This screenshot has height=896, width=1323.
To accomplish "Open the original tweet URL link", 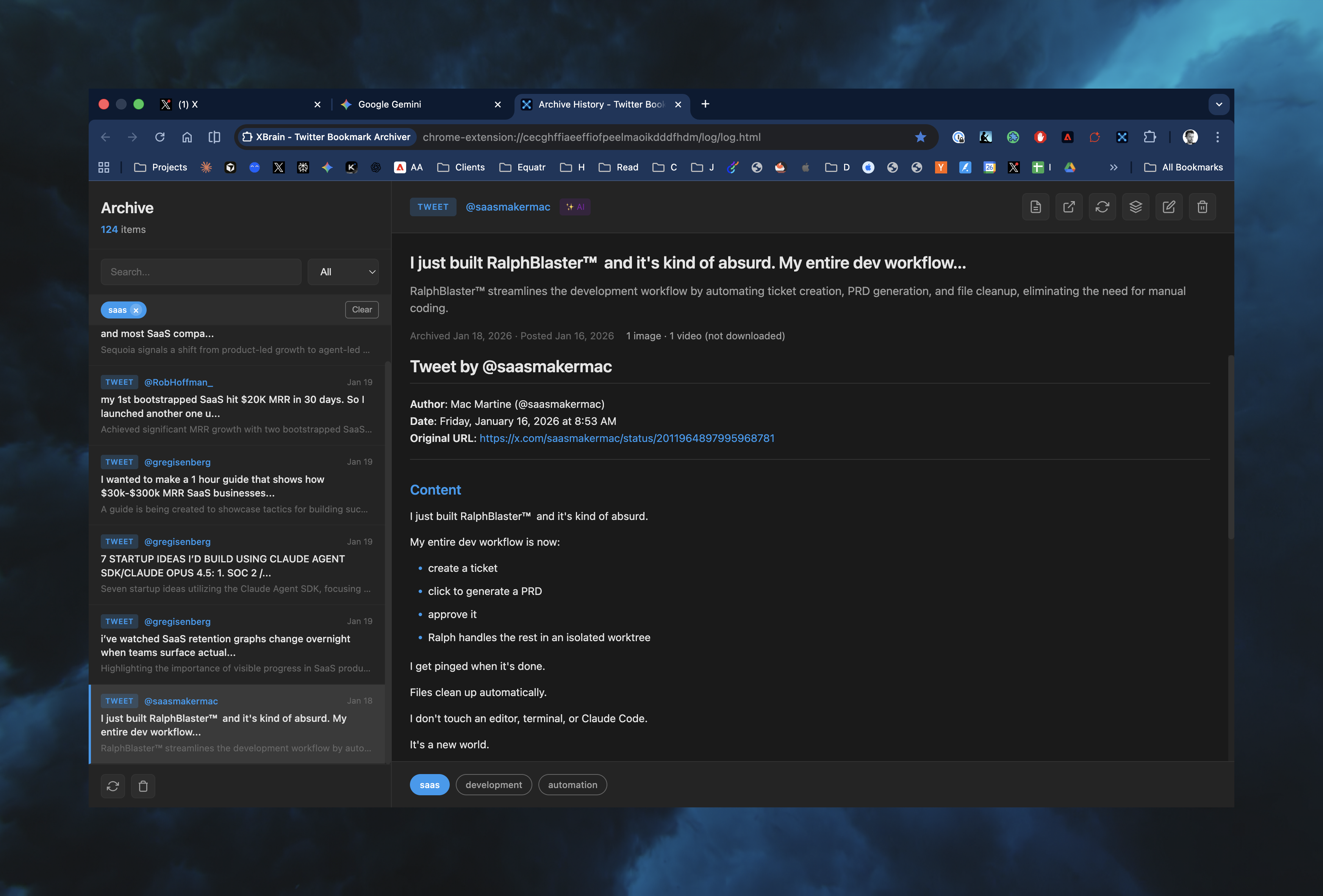I will pos(626,438).
